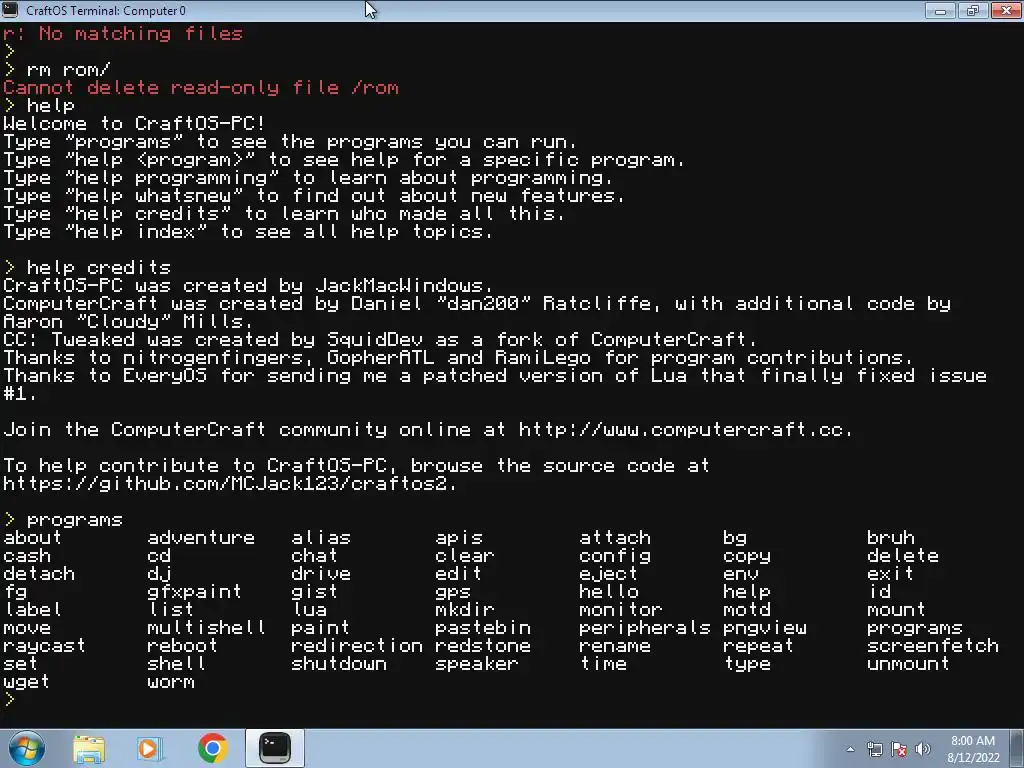This screenshot has width=1024, height=768.
Task: Click the 'gist' program name
Action: 315,592
